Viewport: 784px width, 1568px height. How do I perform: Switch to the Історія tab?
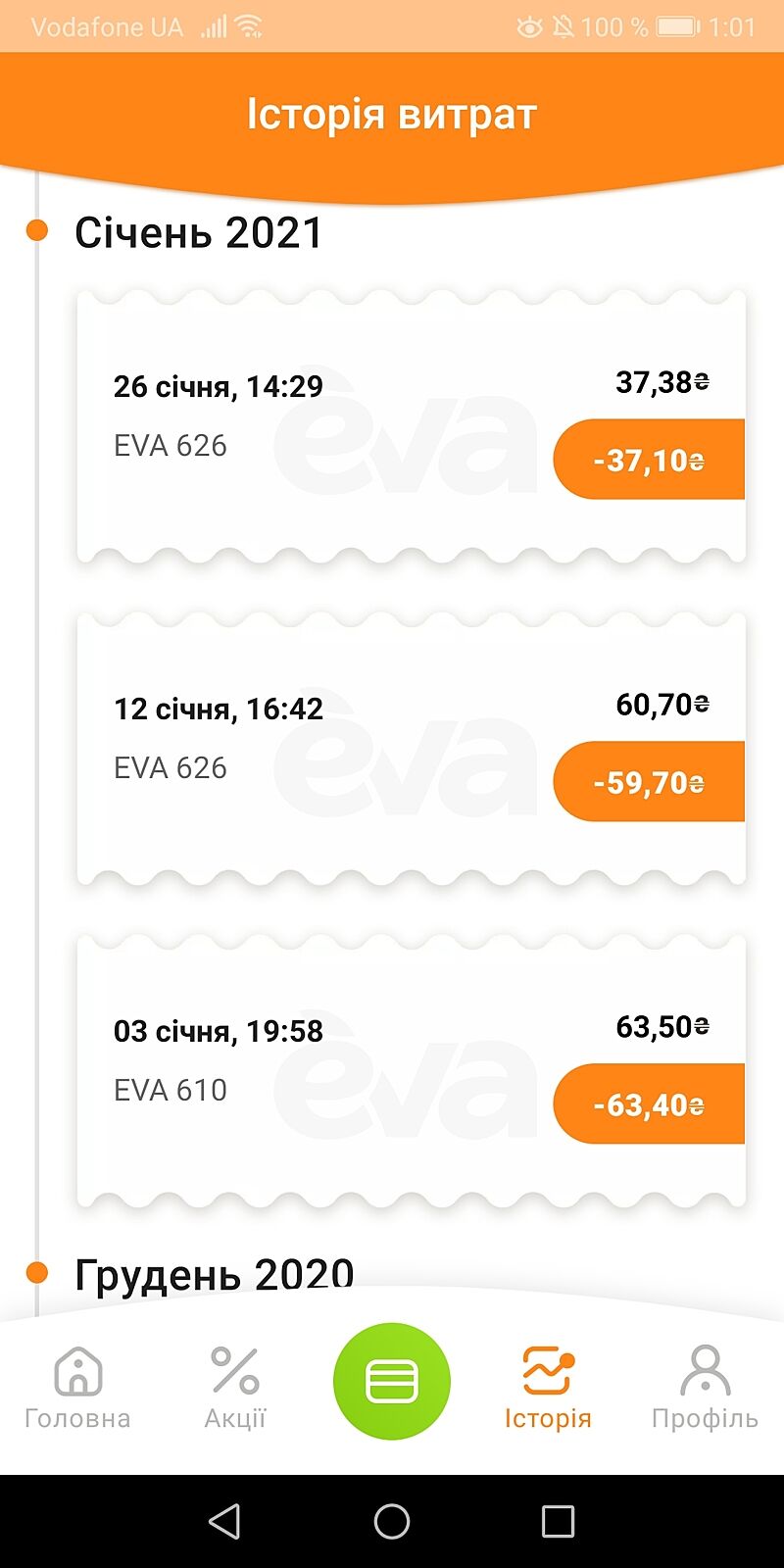(x=548, y=1386)
